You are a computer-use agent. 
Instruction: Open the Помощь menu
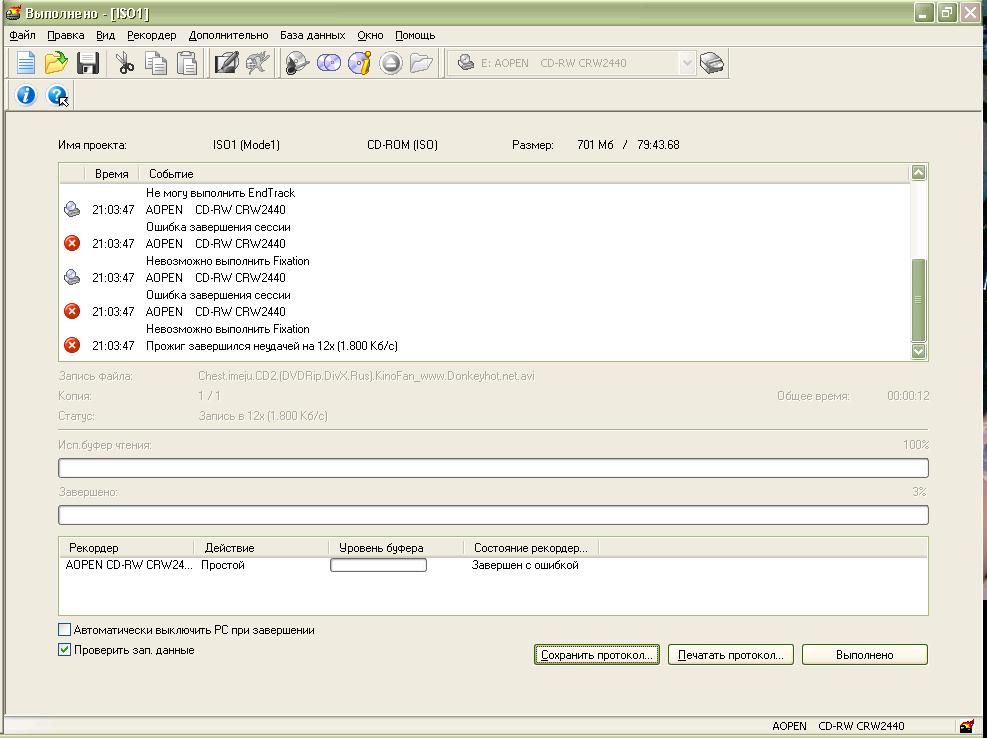(415, 35)
